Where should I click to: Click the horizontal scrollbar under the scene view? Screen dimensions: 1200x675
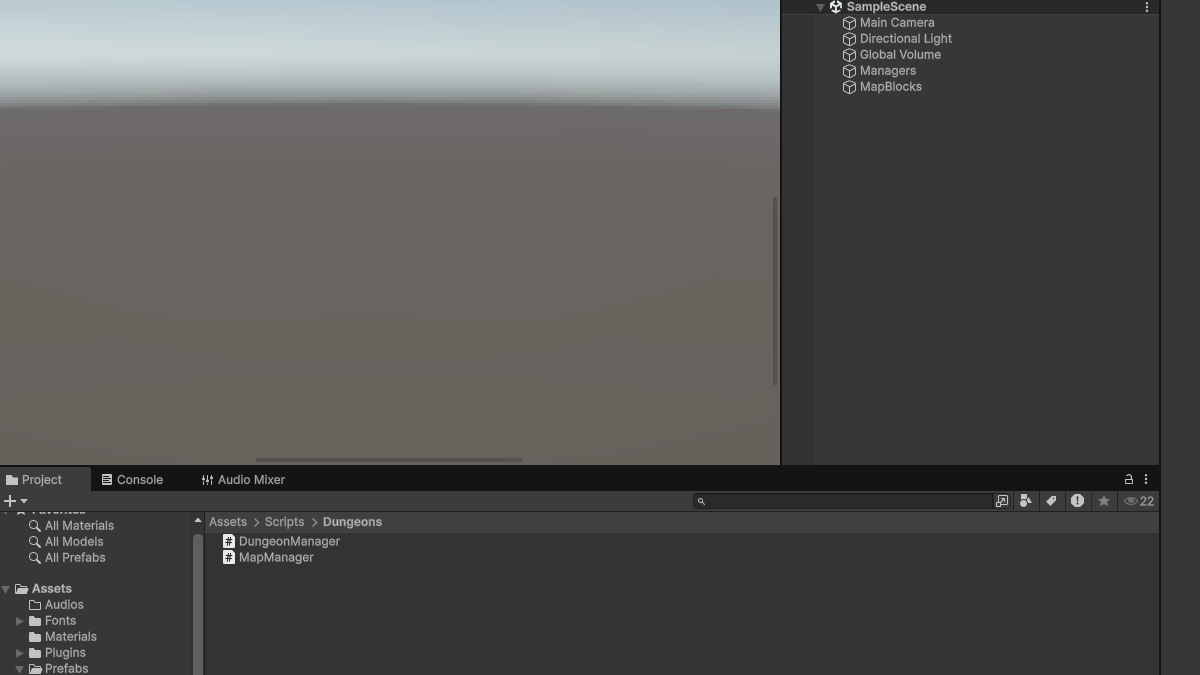pyautogui.click(x=388, y=460)
